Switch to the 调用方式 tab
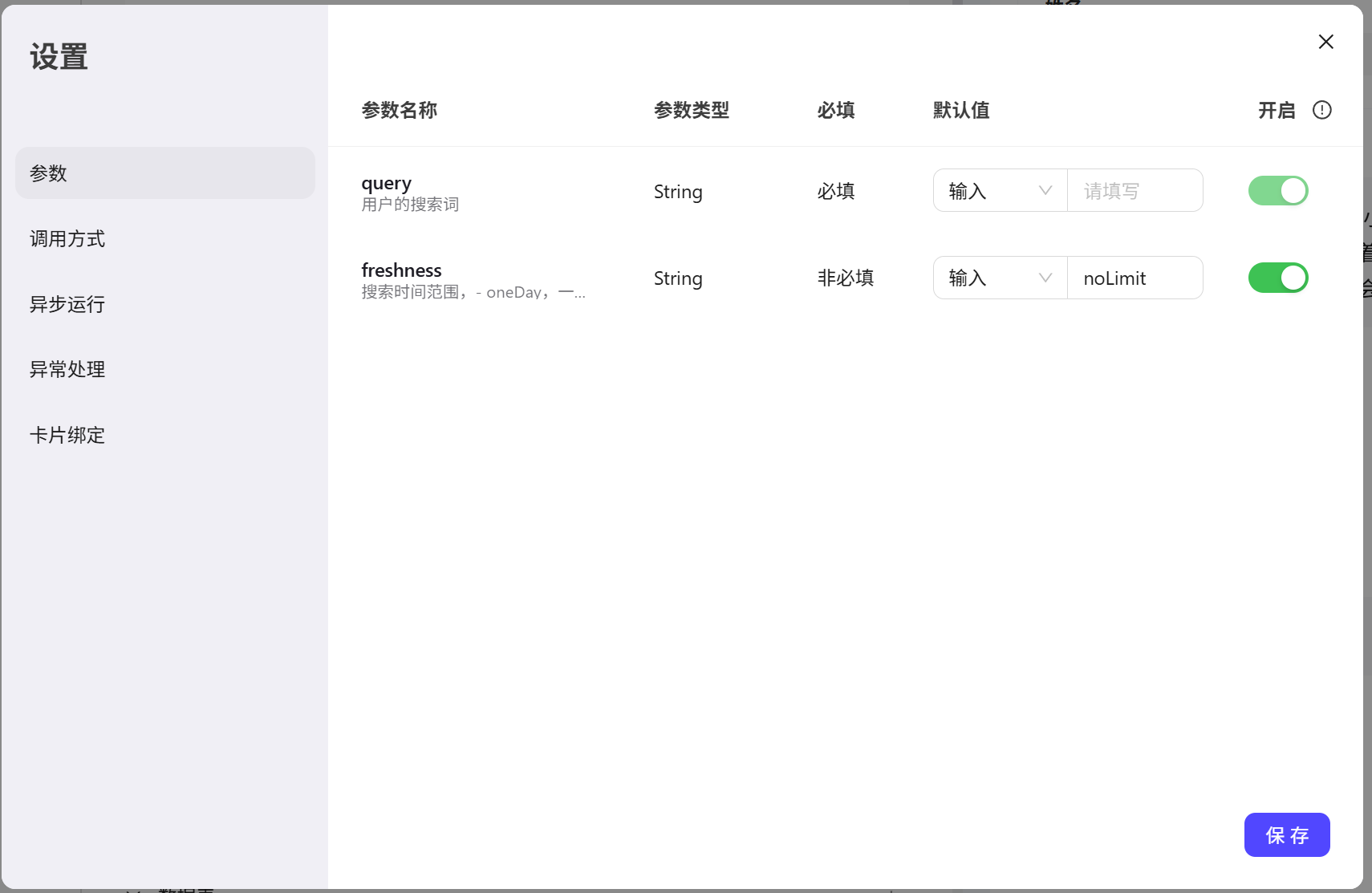This screenshot has width=1372, height=893. coord(67,239)
